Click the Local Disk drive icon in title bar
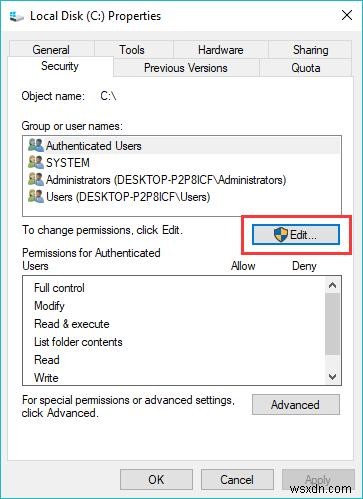363x499 pixels. 16,16
